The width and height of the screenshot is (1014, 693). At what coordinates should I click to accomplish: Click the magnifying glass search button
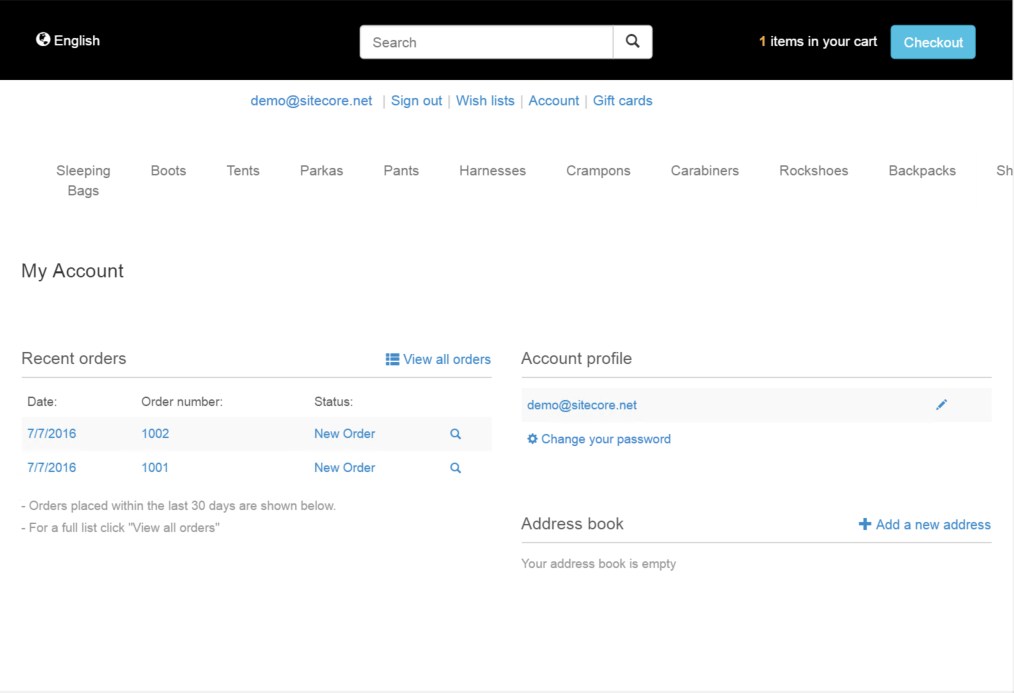coord(632,42)
